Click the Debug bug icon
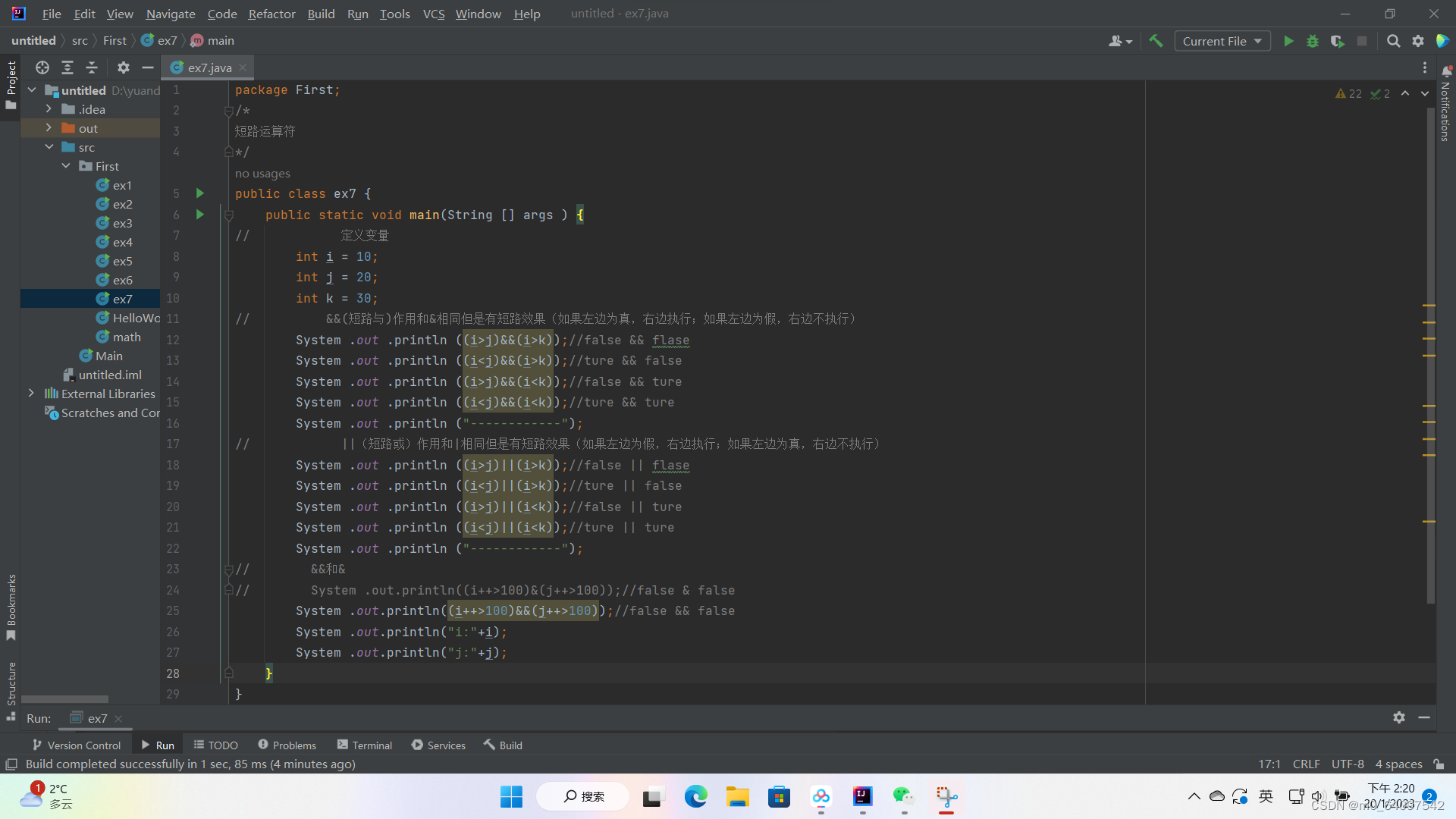Image resolution: width=1456 pixels, height=819 pixels. point(1313,41)
